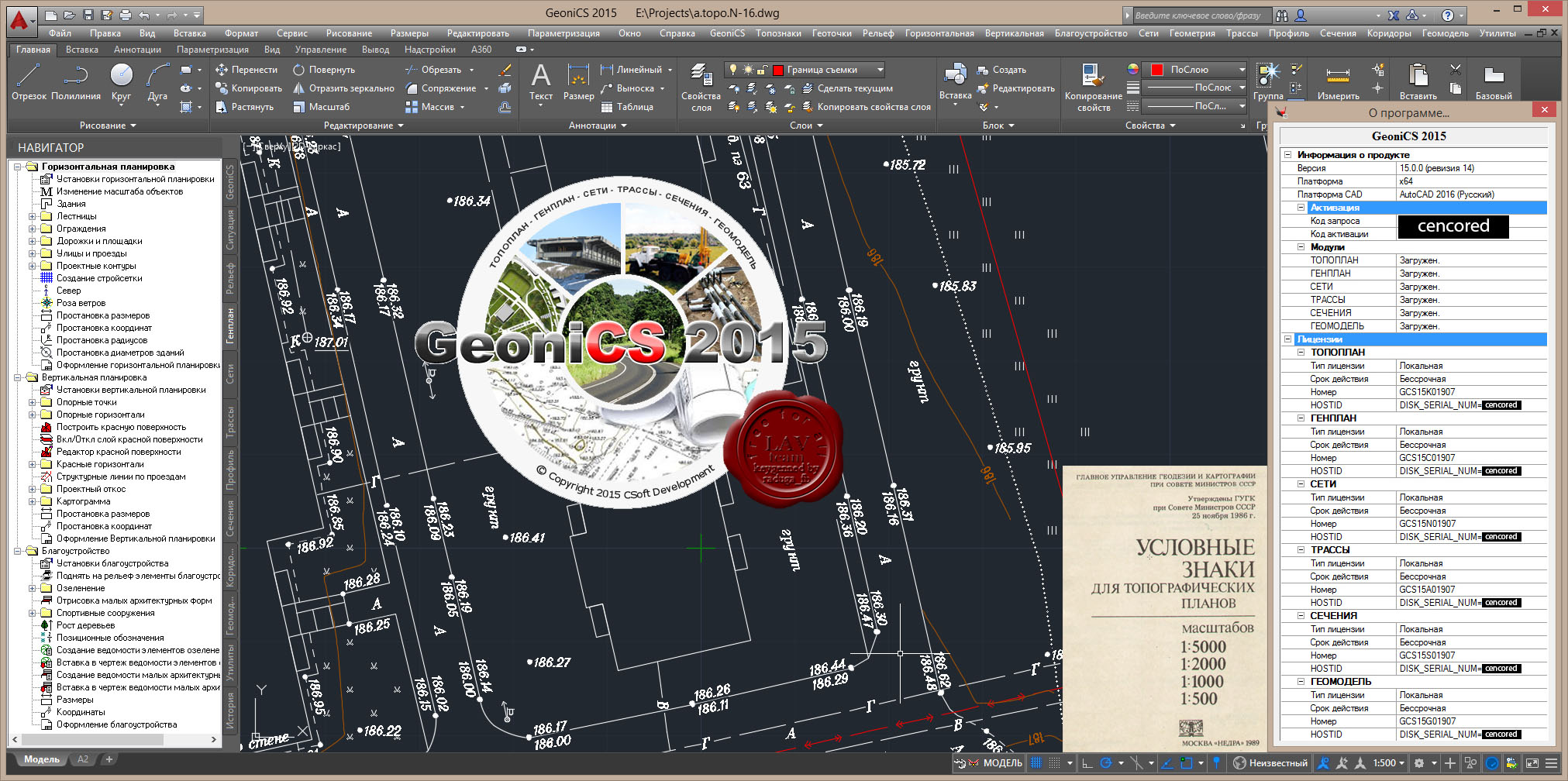Click the Размер dimension tool

point(578,82)
